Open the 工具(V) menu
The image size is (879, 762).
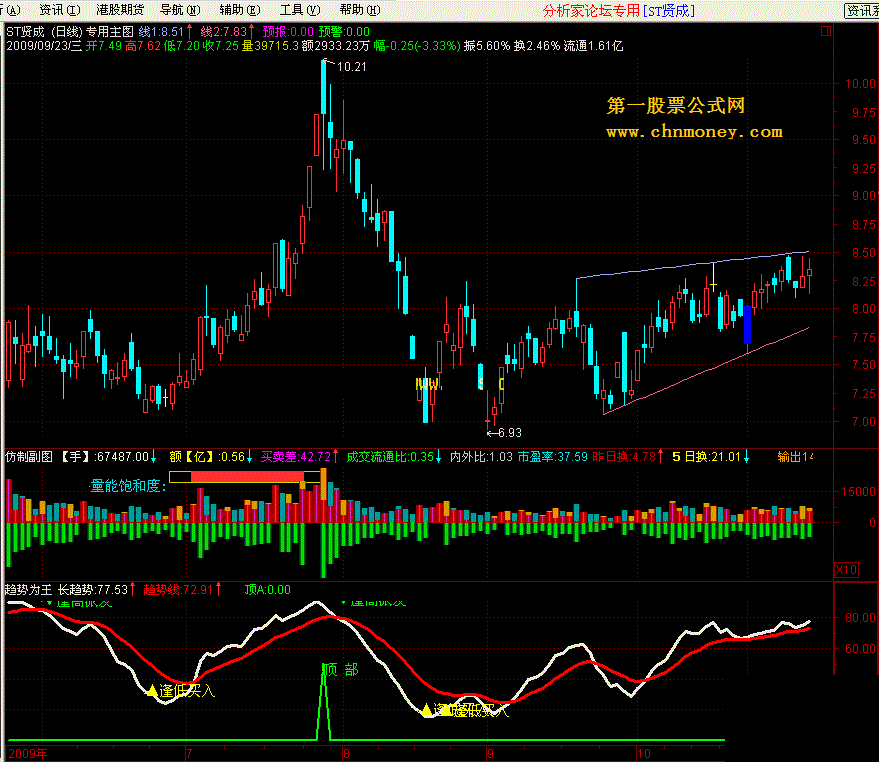click(x=300, y=10)
